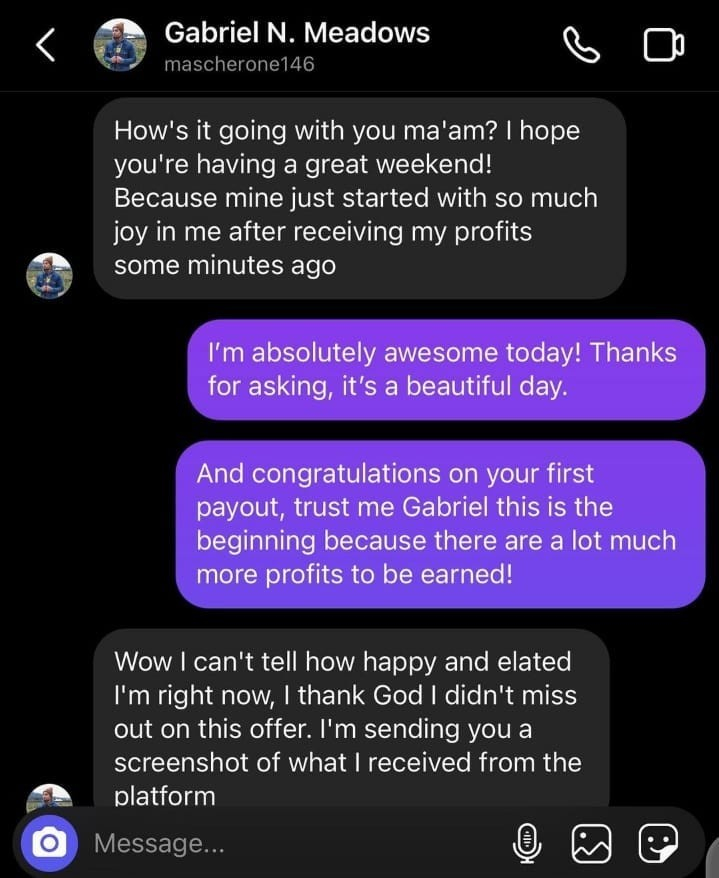Select the "How's it going with you ma'am" message

click(360, 198)
